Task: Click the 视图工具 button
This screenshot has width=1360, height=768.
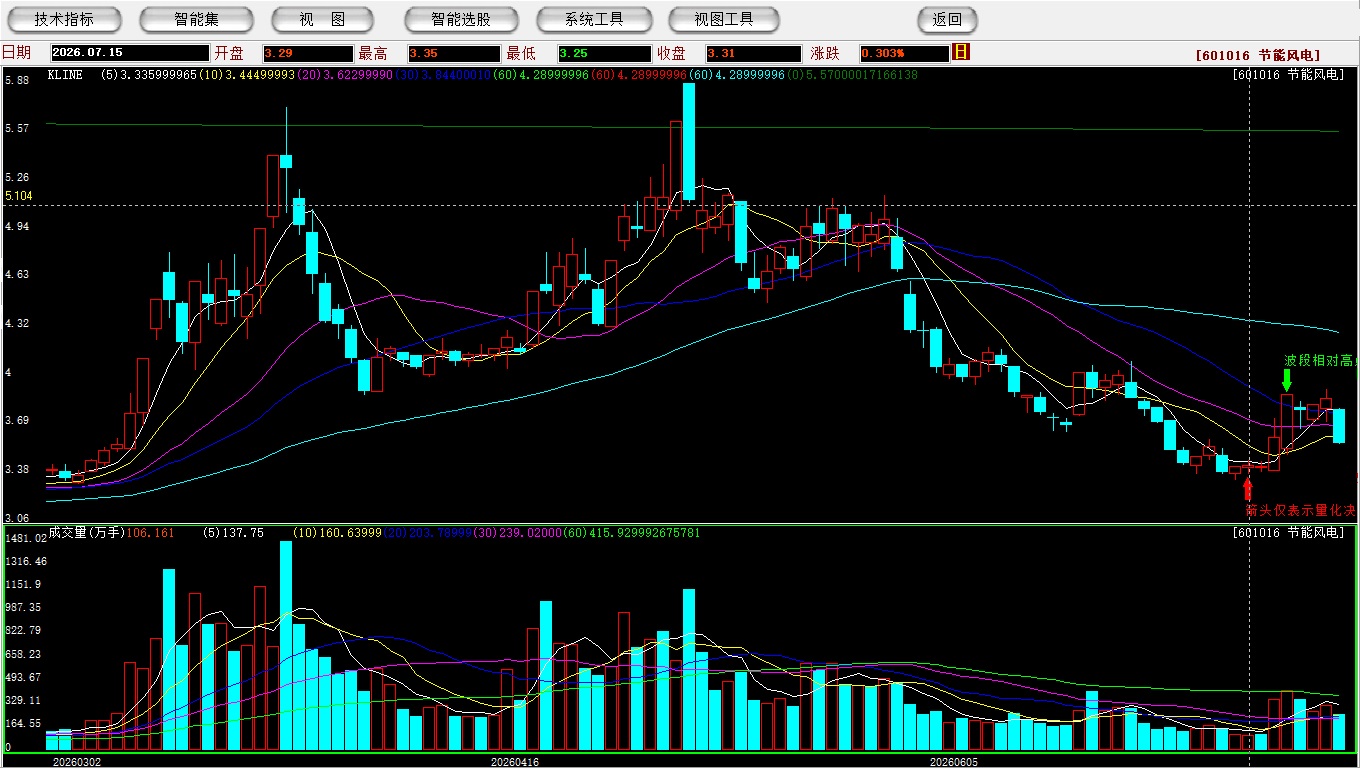Action: (725, 19)
